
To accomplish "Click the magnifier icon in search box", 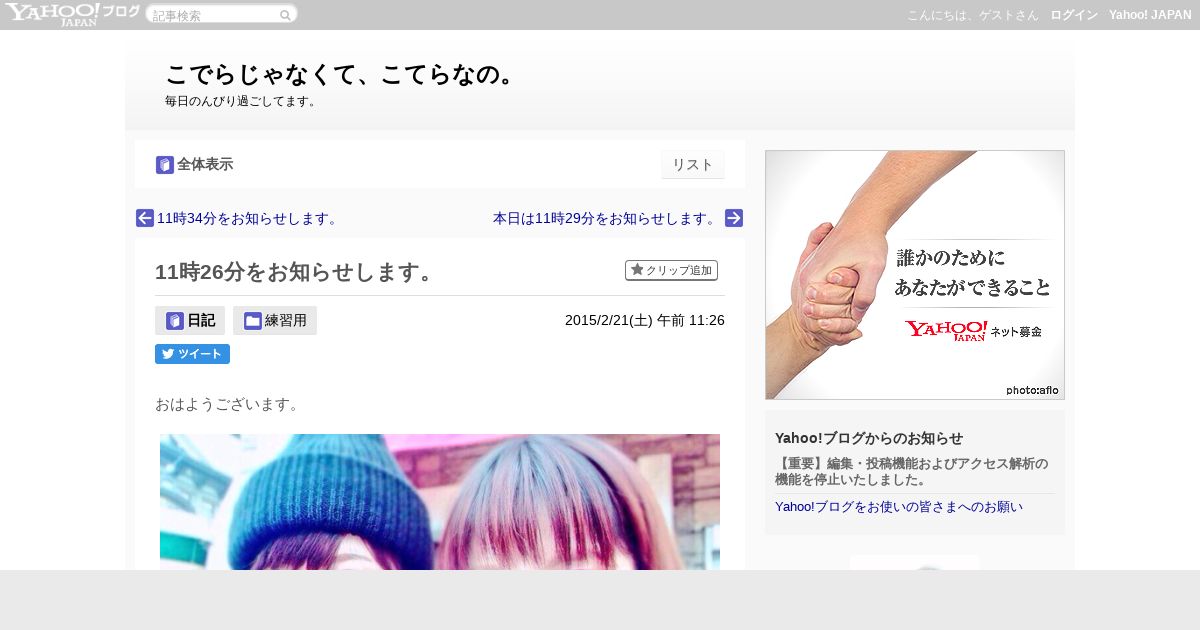I will tap(285, 15).
